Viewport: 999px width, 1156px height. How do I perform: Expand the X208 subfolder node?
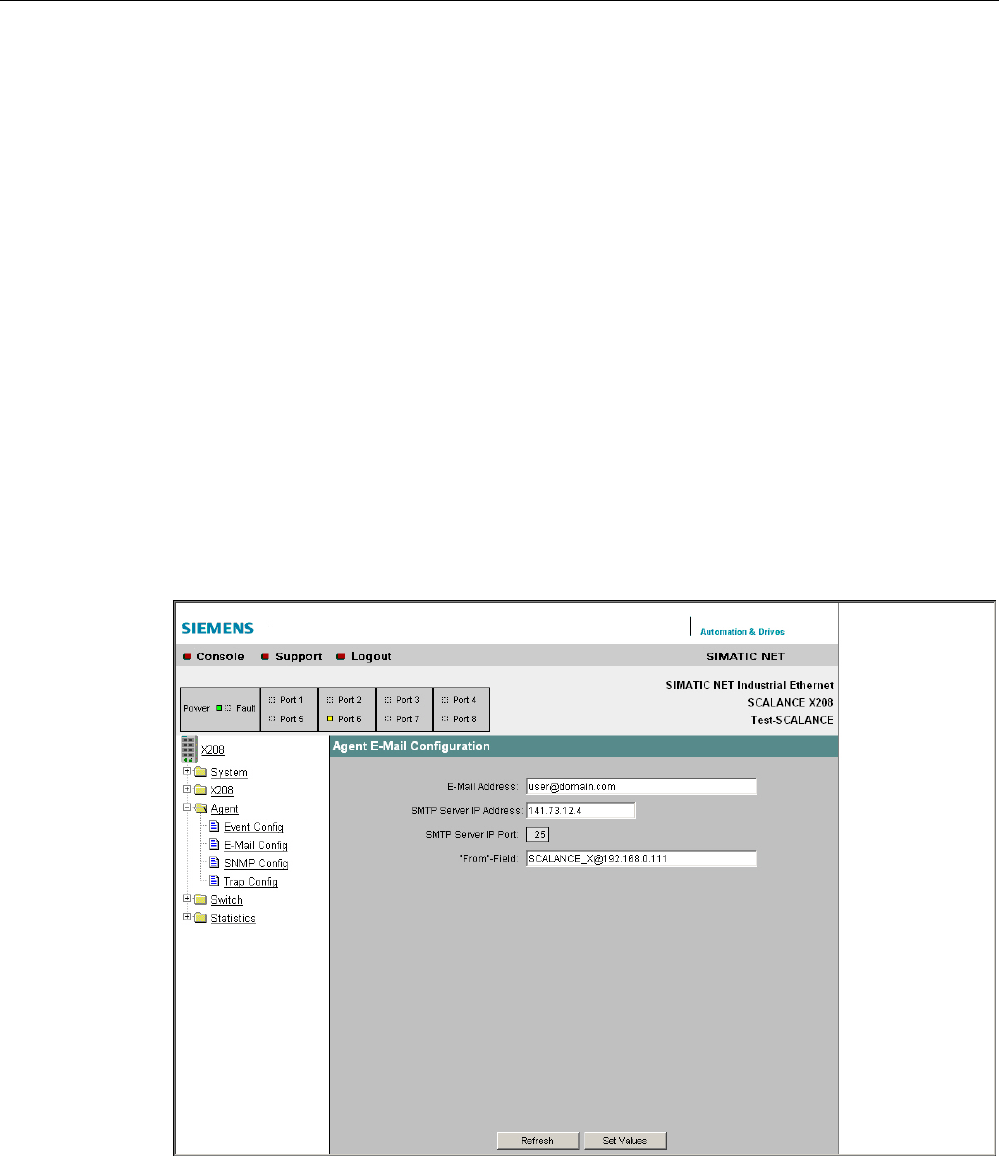click(187, 789)
